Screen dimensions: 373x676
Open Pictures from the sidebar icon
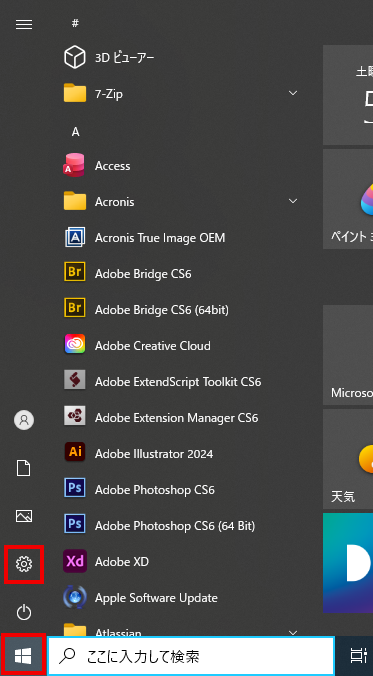coord(24,516)
